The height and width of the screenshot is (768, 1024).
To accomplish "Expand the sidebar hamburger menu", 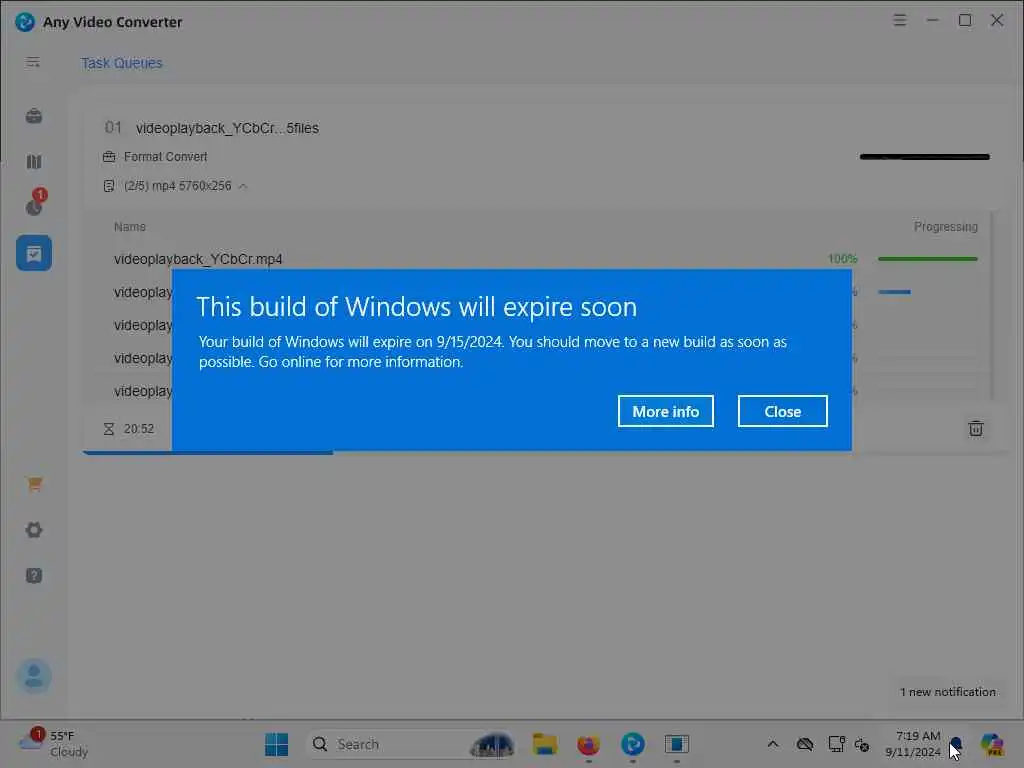I will point(33,62).
